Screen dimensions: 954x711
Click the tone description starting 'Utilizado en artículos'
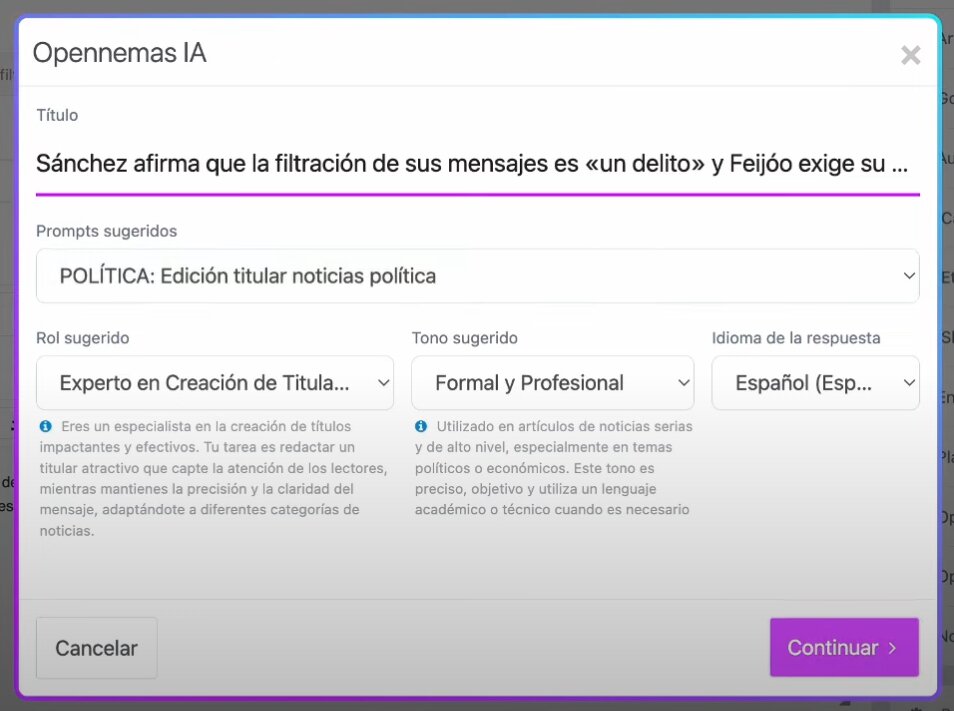554,468
